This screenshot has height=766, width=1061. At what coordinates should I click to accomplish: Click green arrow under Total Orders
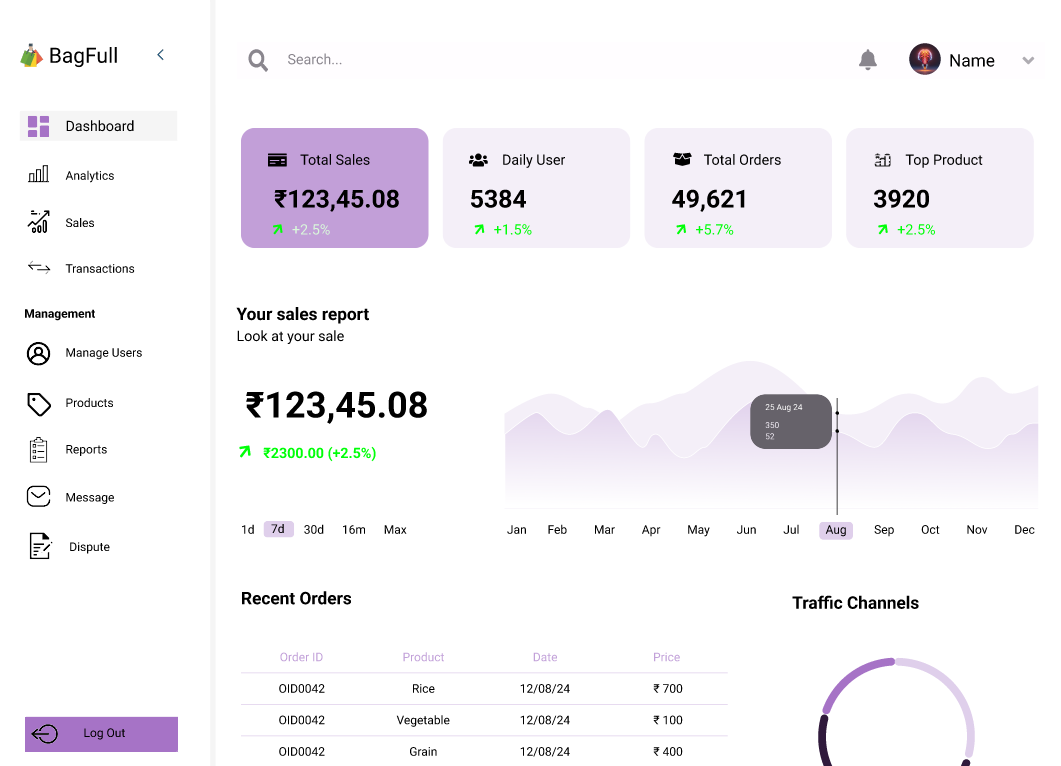click(x=681, y=230)
